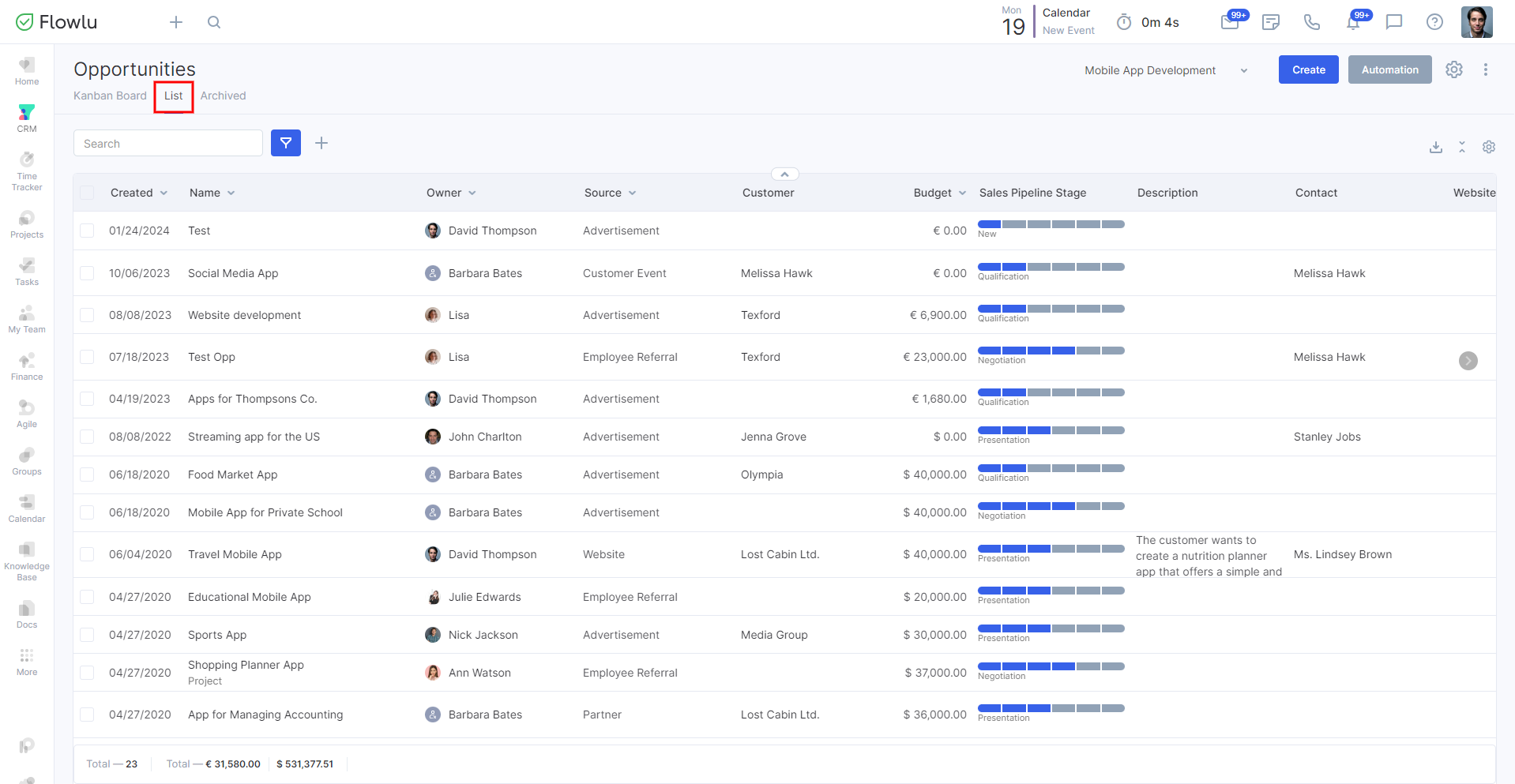Select the Social Media App row checkbox

point(87,273)
